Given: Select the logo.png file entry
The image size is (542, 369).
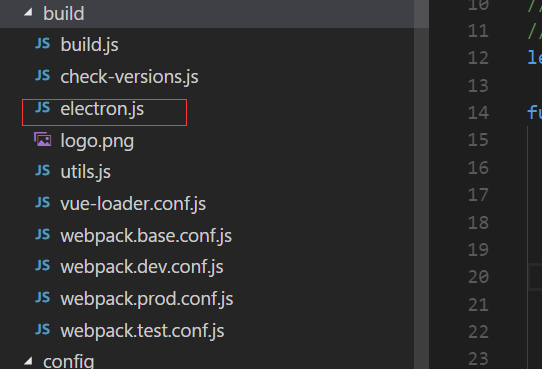Looking at the screenshot, I should pos(97,141).
